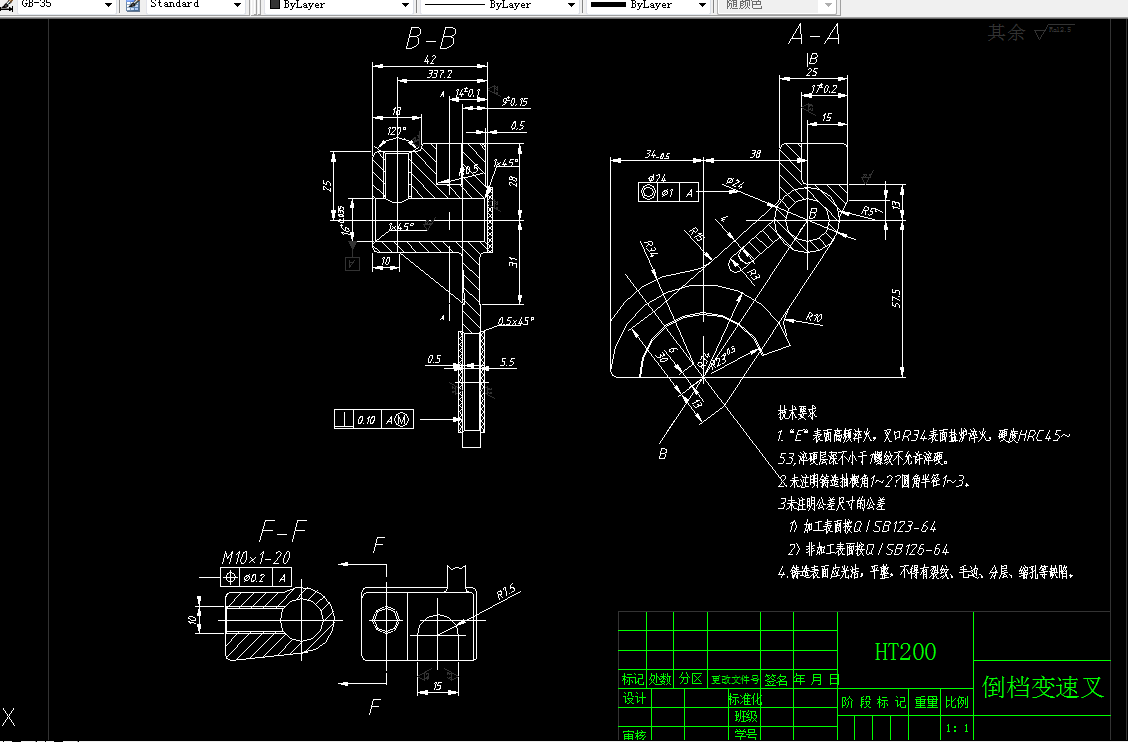Open the Standard text style dropdown
Screen dimensions: 1128x742
pyautogui.click(x=237, y=6)
